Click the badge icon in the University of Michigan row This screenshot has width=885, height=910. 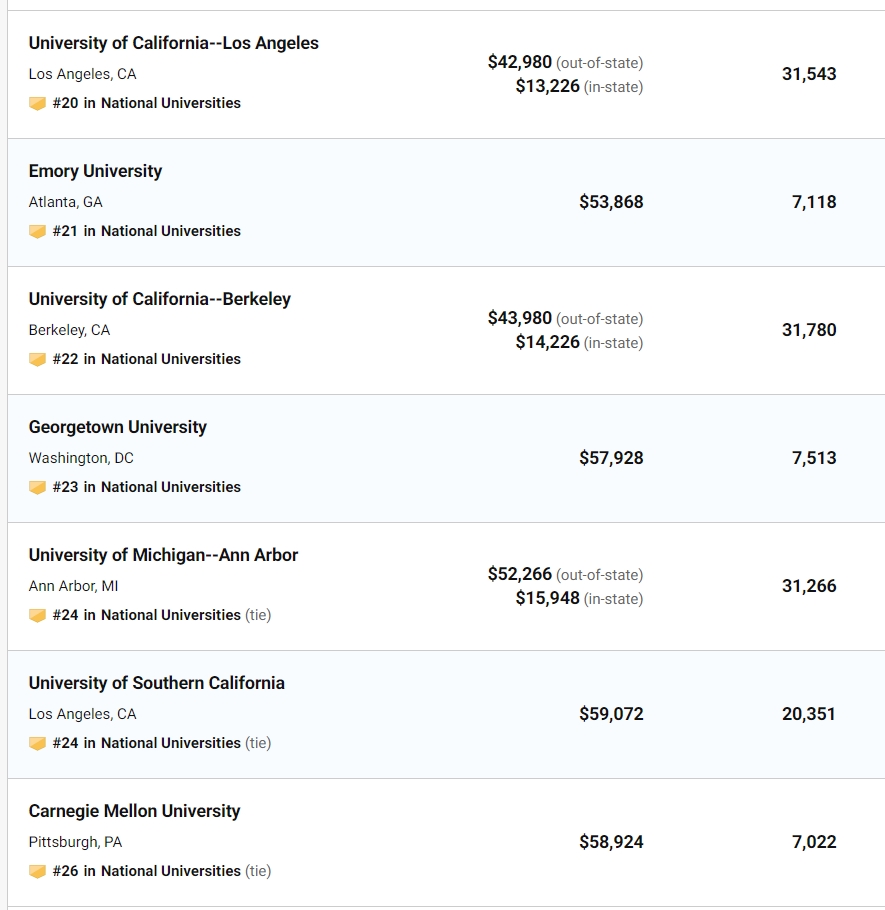[x=37, y=616]
